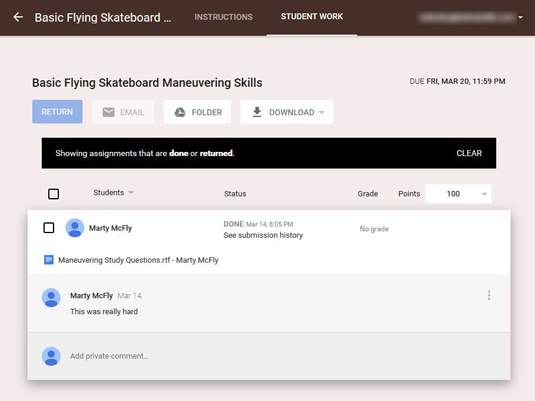Image resolution: width=535 pixels, height=401 pixels.
Task: Open the Points value dropdown showing 100
Action: click(458, 194)
